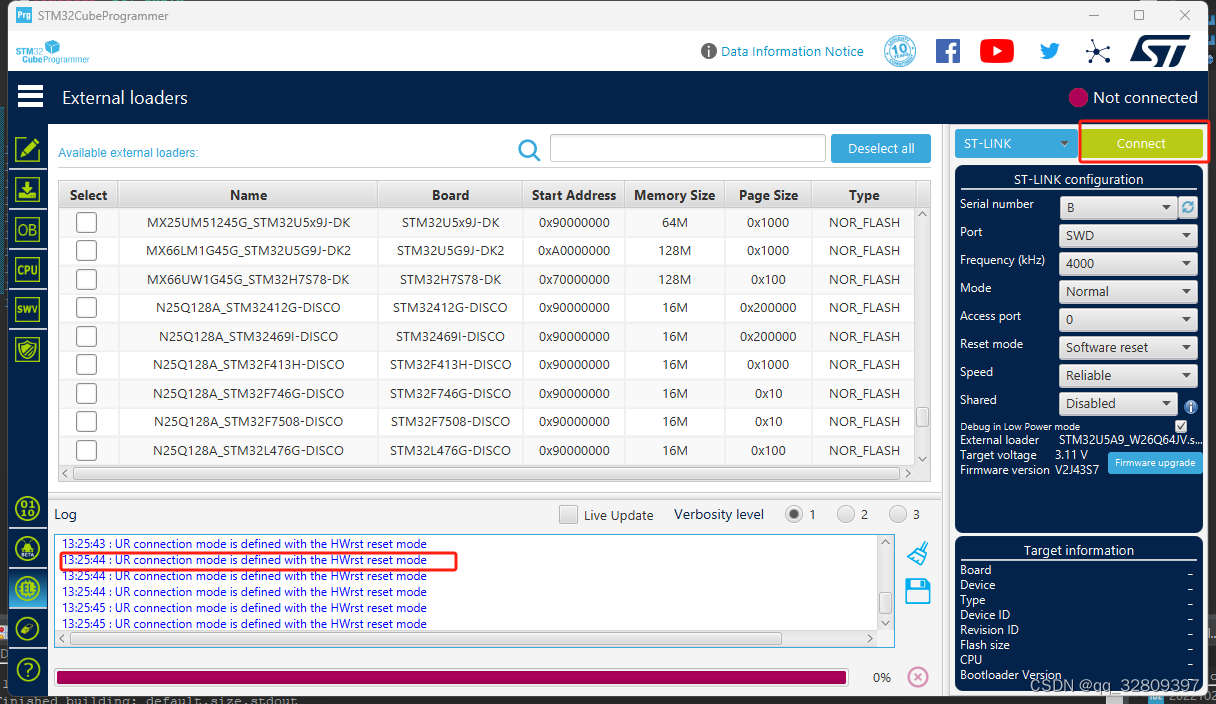Select loader N25Q128A_STM32F746G-DISCO checkbox
This screenshot has width=1216, height=704.
pyautogui.click(x=87, y=393)
